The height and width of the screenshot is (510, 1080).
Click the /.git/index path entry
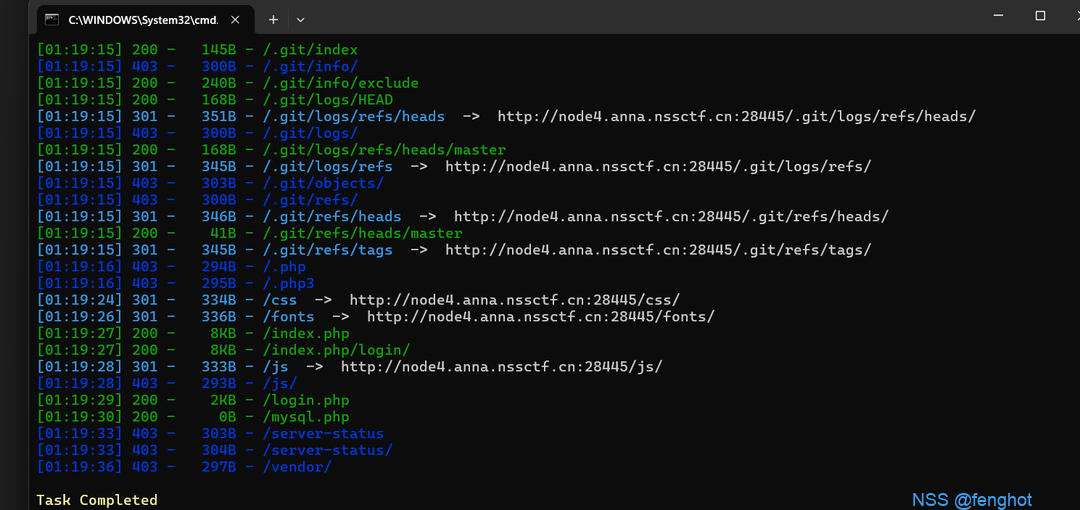pyautogui.click(x=310, y=50)
